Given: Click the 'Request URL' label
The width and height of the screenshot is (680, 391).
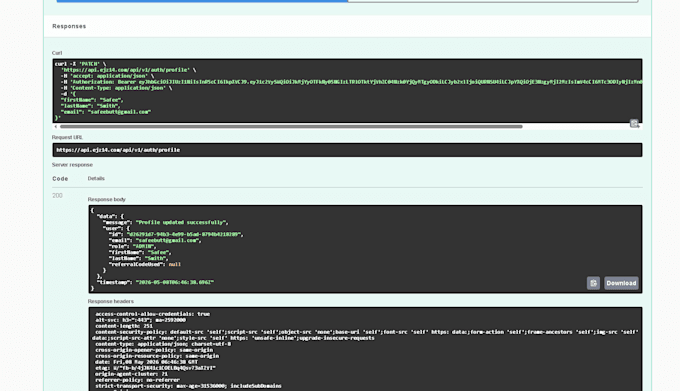Looking at the screenshot, I should click(x=67, y=137).
